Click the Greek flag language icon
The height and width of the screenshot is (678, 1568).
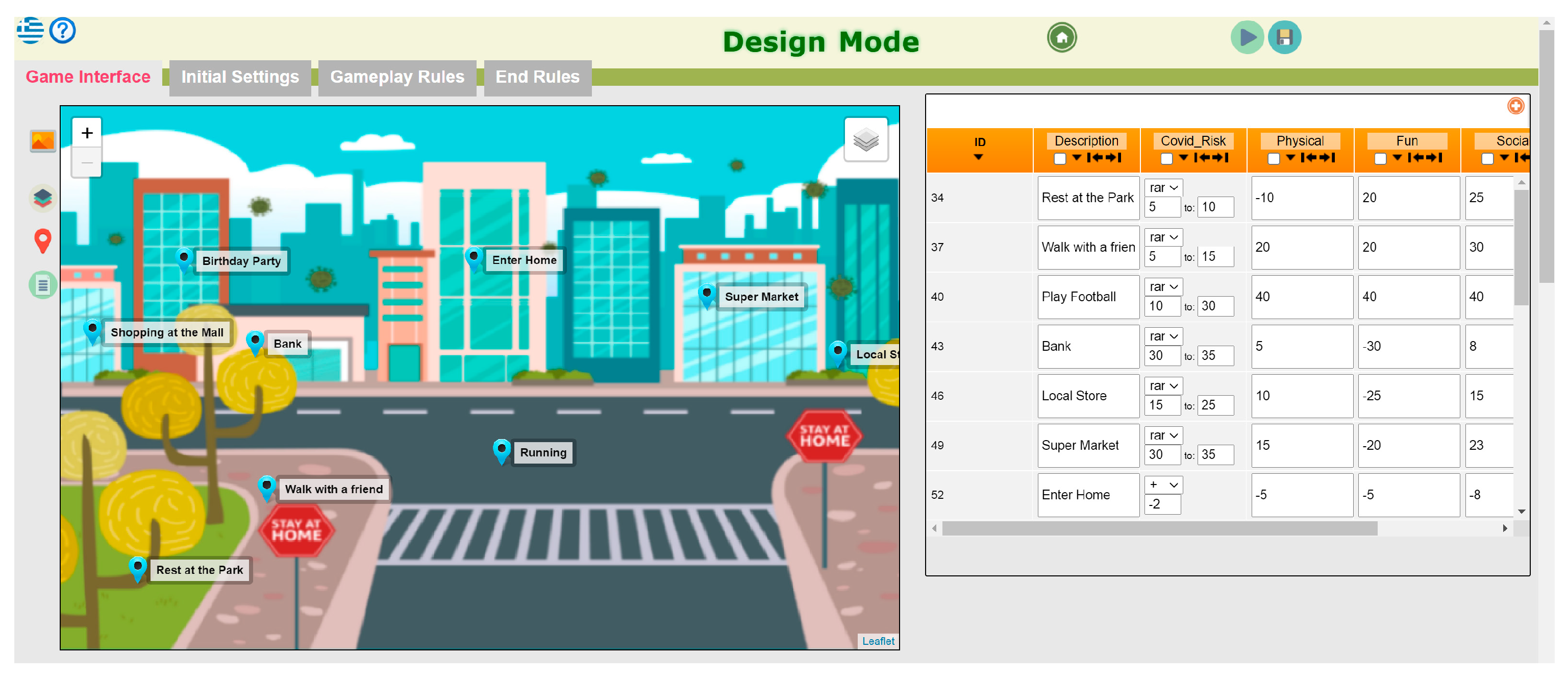pos(30,31)
